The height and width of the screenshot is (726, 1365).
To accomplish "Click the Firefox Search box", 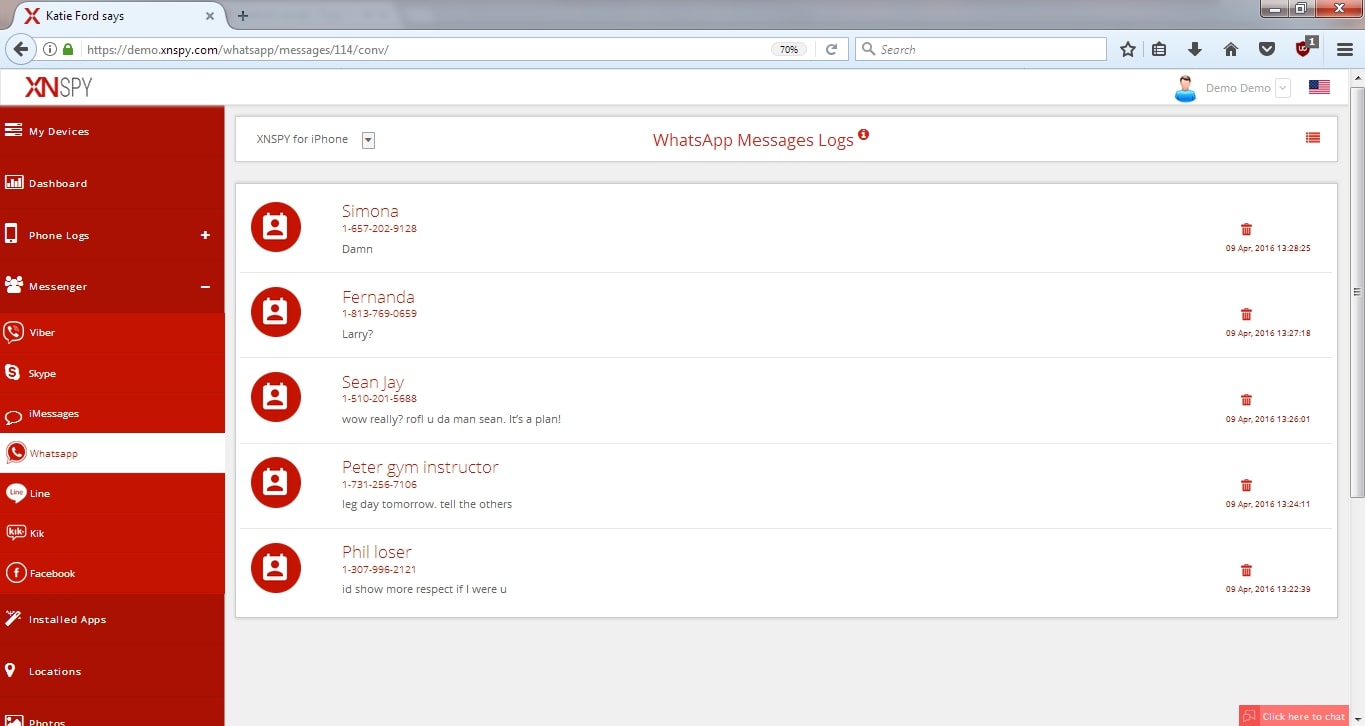I will click(x=981, y=49).
